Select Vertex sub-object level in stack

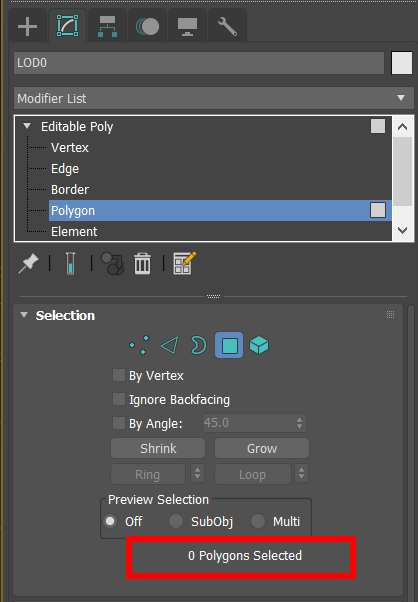click(70, 148)
